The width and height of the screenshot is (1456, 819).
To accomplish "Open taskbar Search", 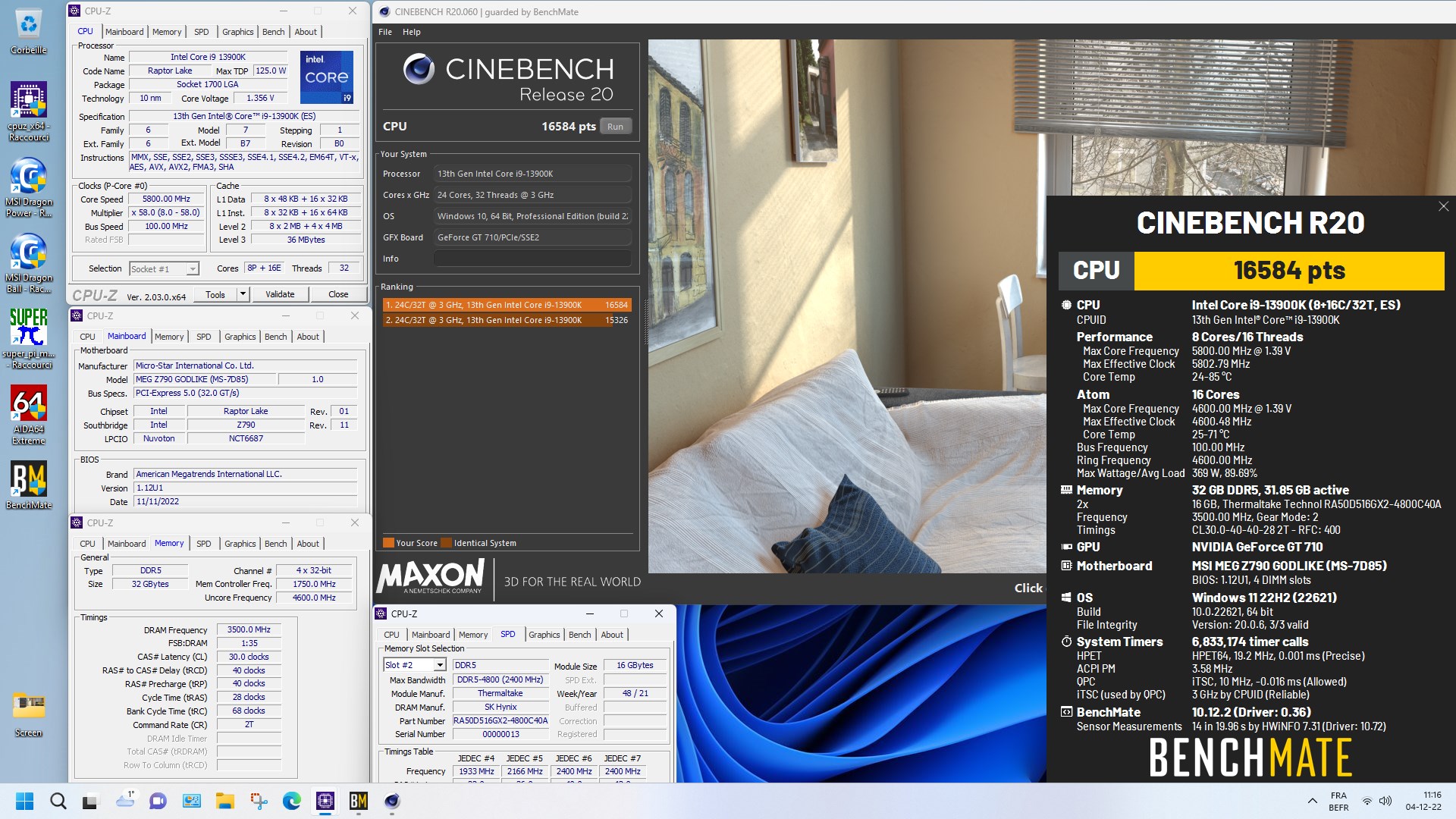I will pos(58,801).
